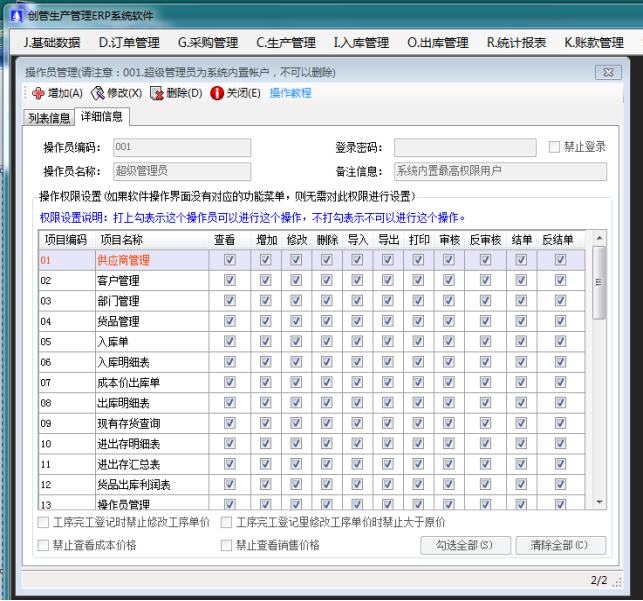The height and width of the screenshot is (601, 643).
Task: Select the 客户管理 row name cell
Action: (152, 280)
